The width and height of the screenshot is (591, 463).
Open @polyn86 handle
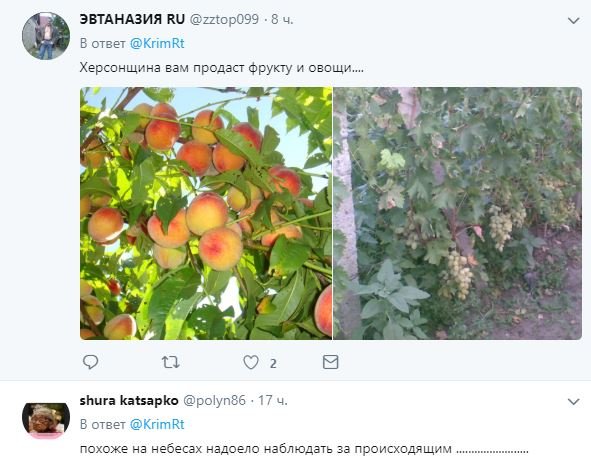point(214,400)
